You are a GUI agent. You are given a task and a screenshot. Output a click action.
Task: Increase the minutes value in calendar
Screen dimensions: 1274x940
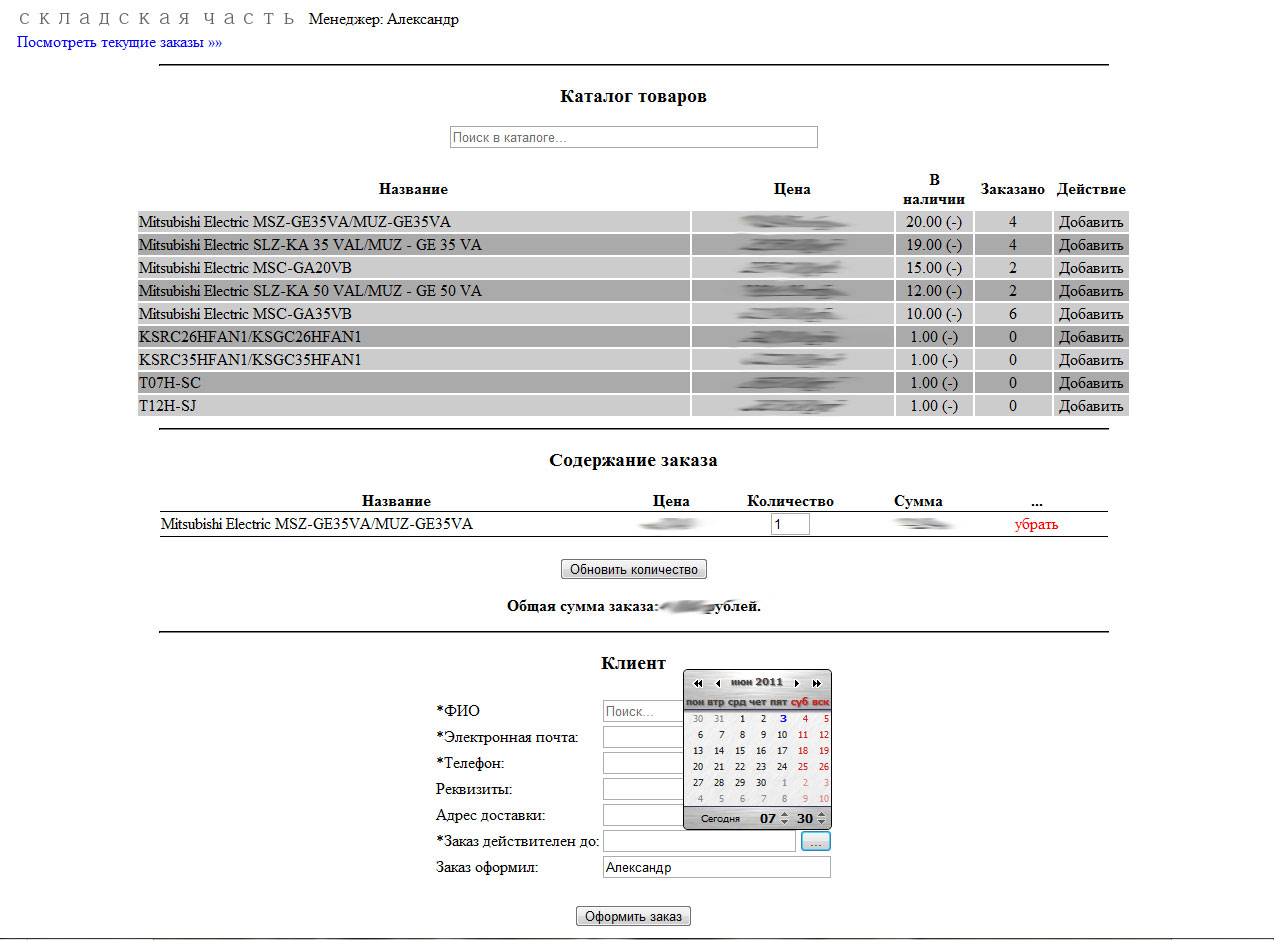[x=821, y=814]
